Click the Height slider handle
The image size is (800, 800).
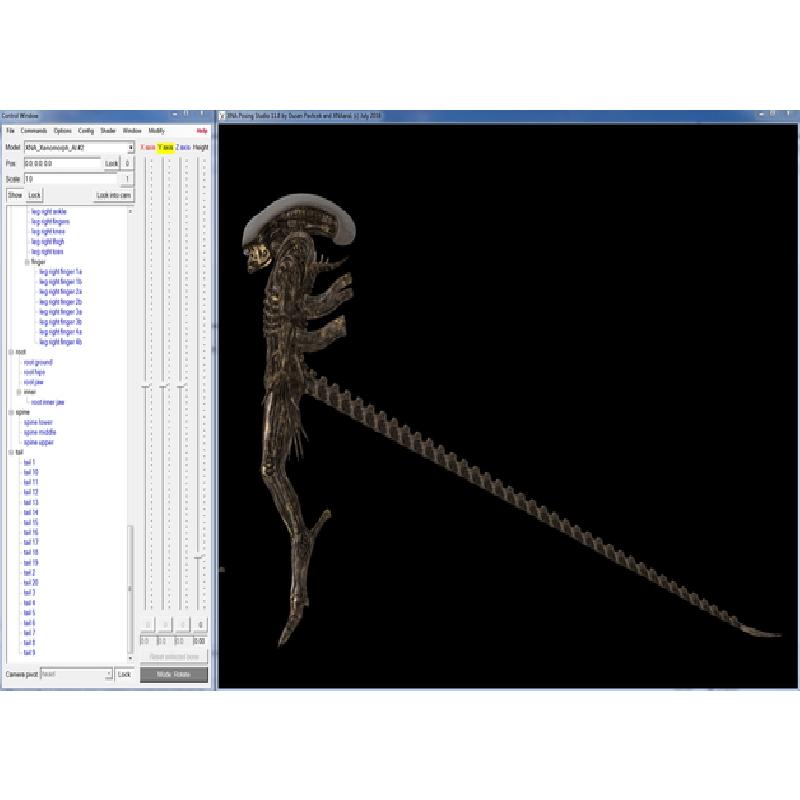[199, 558]
